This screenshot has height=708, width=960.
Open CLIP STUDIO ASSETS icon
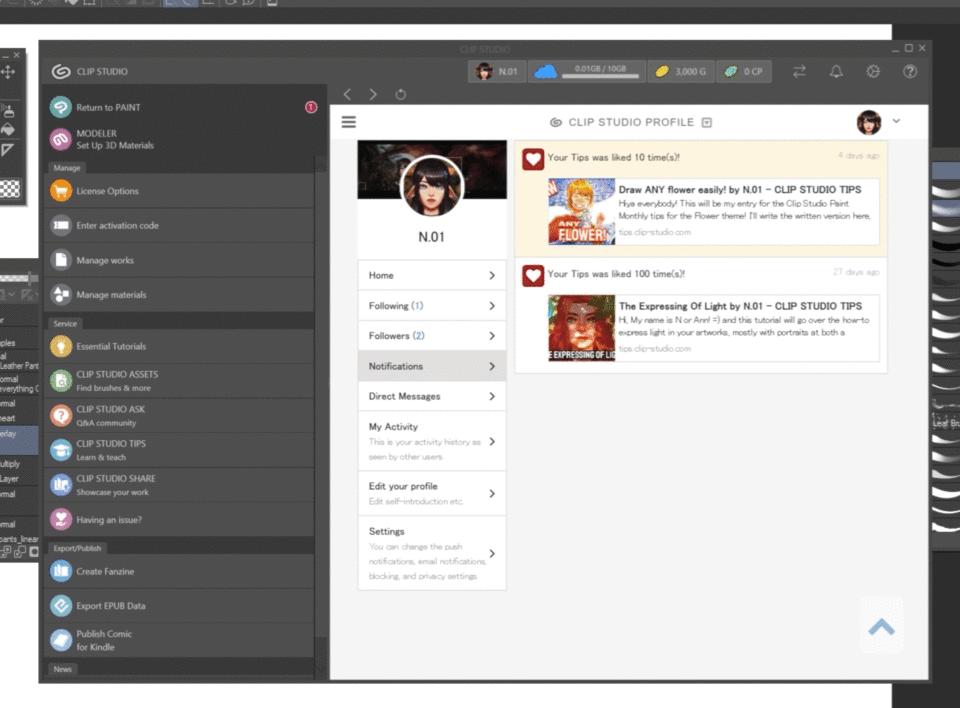point(61,381)
